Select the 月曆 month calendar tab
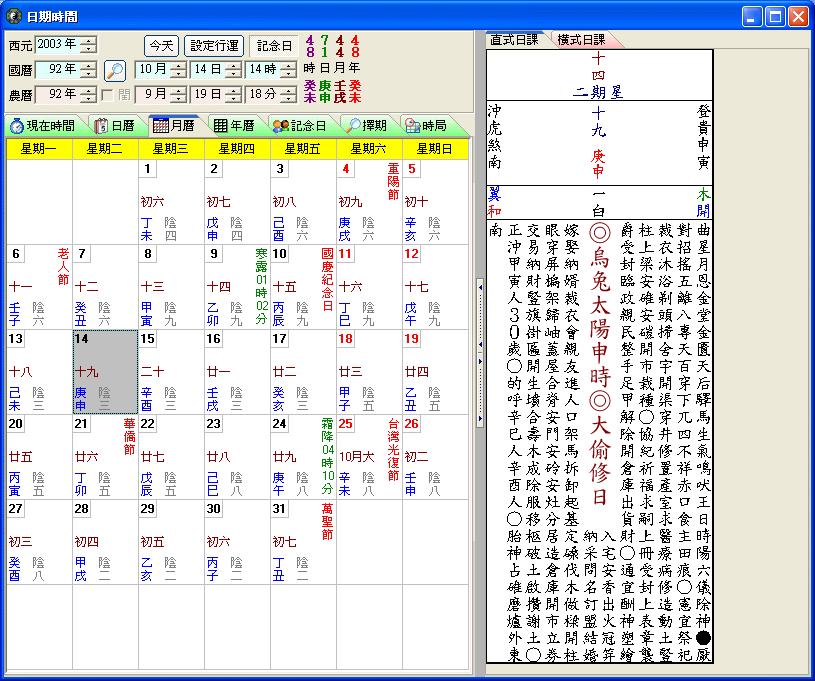This screenshot has height=681, width=815. pos(174,125)
